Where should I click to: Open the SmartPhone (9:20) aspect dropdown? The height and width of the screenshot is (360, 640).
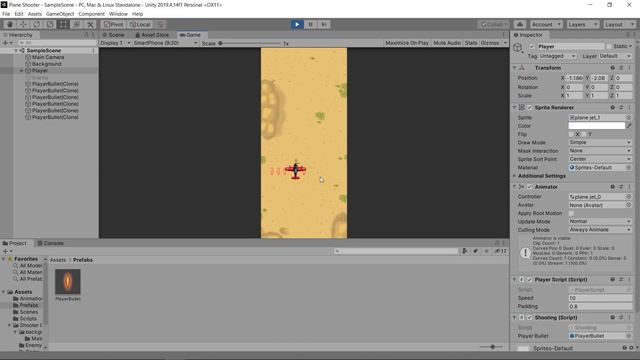[x=165, y=43]
